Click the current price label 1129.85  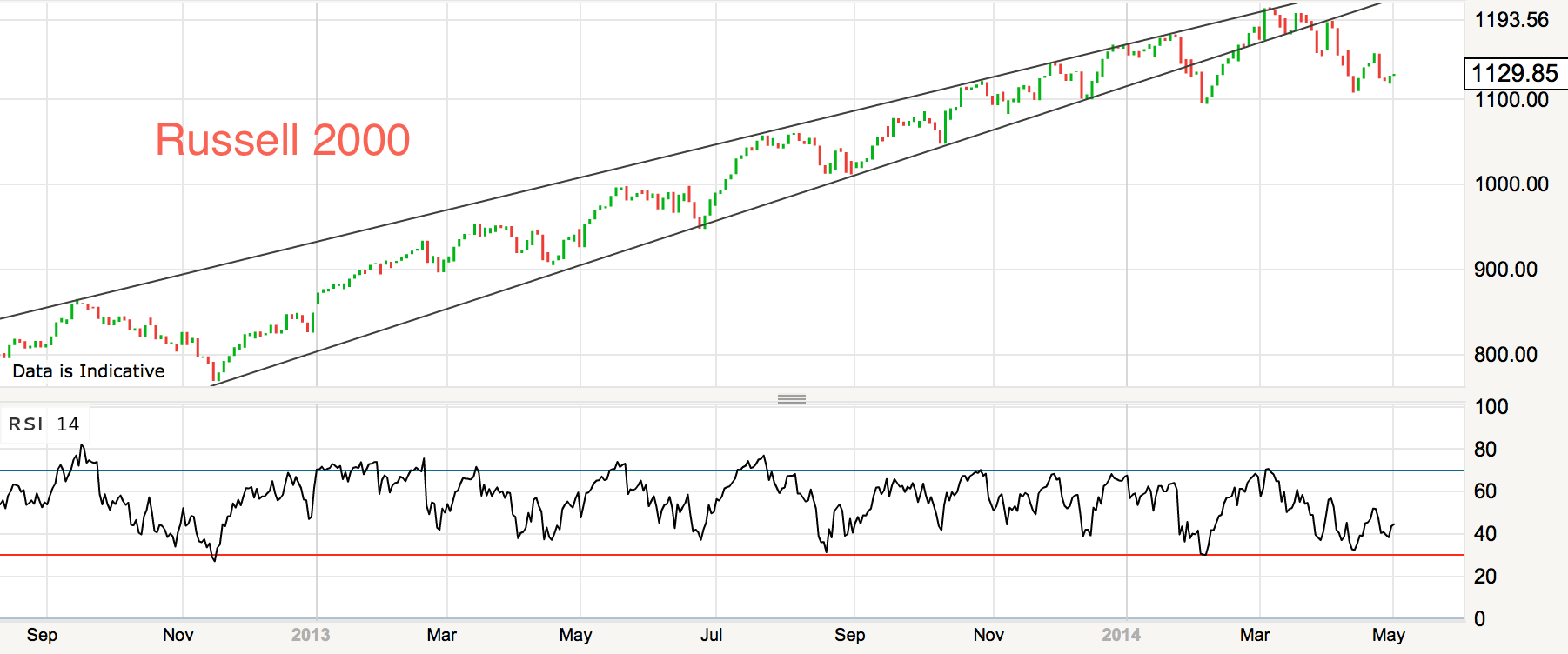1515,74
